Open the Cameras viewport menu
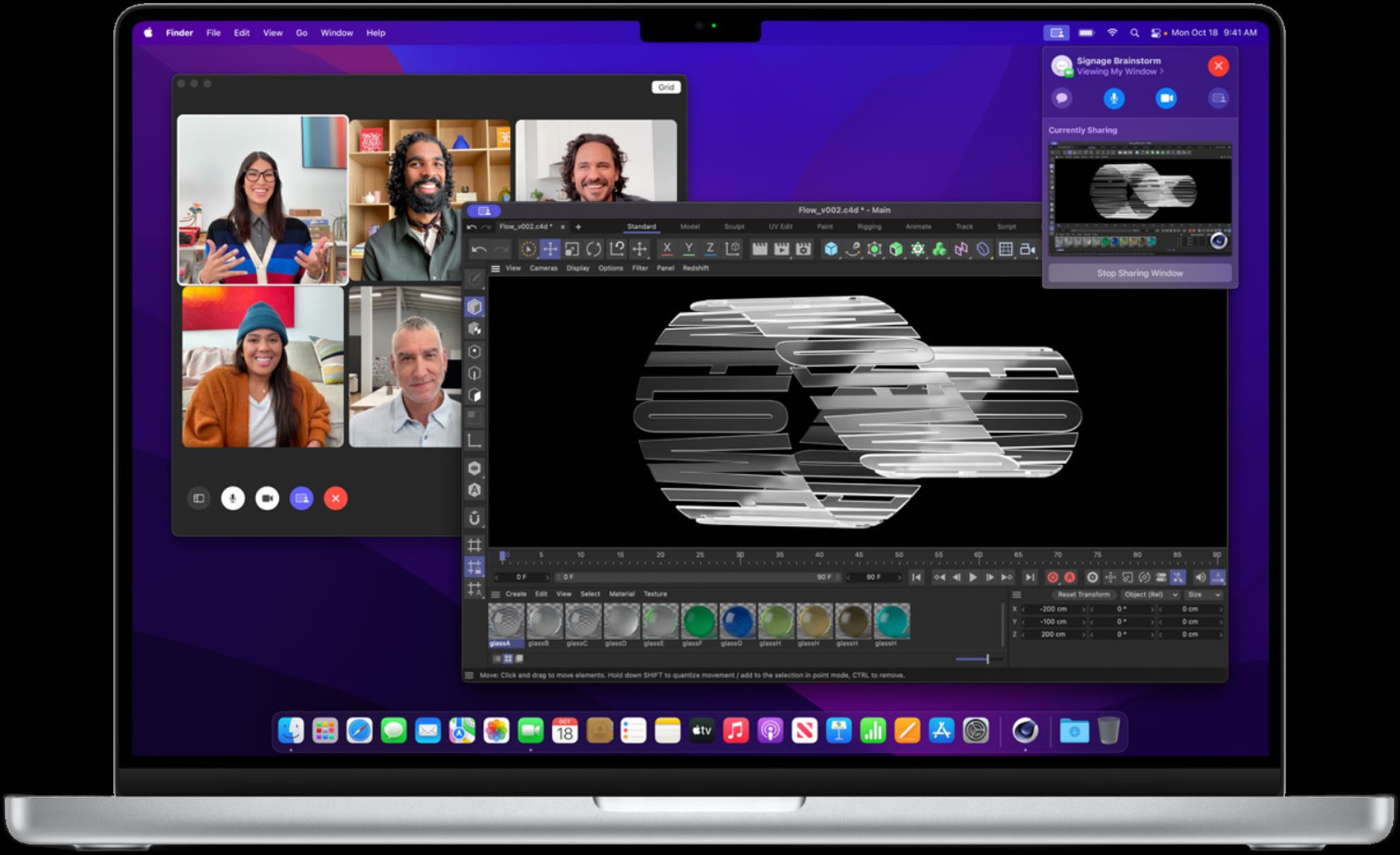The width and height of the screenshot is (1400, 855). tap(543, 268)
